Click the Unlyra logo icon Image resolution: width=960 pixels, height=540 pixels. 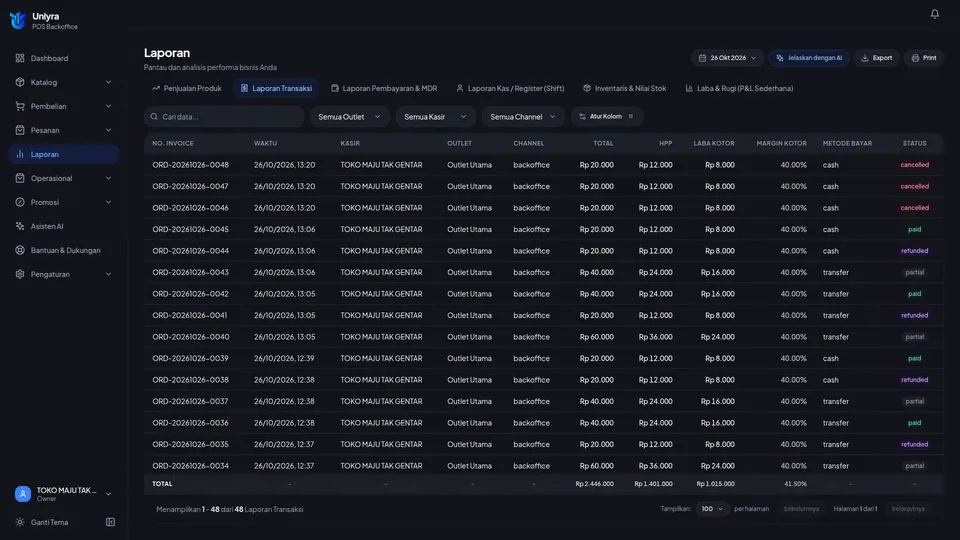coord(18,20)
